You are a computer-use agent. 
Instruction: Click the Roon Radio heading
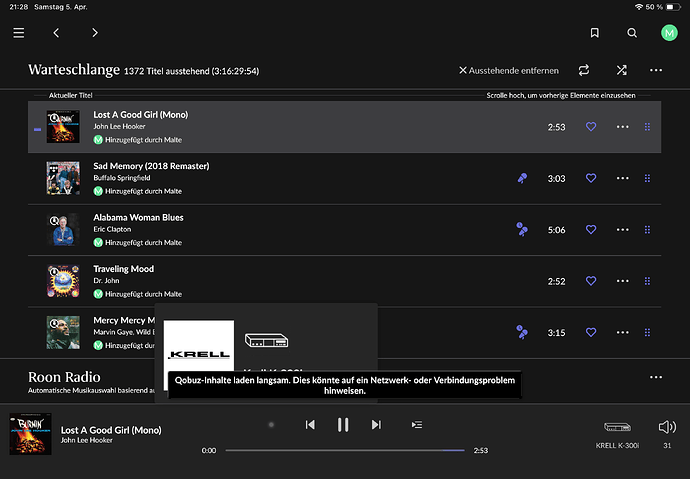(64, 377)
